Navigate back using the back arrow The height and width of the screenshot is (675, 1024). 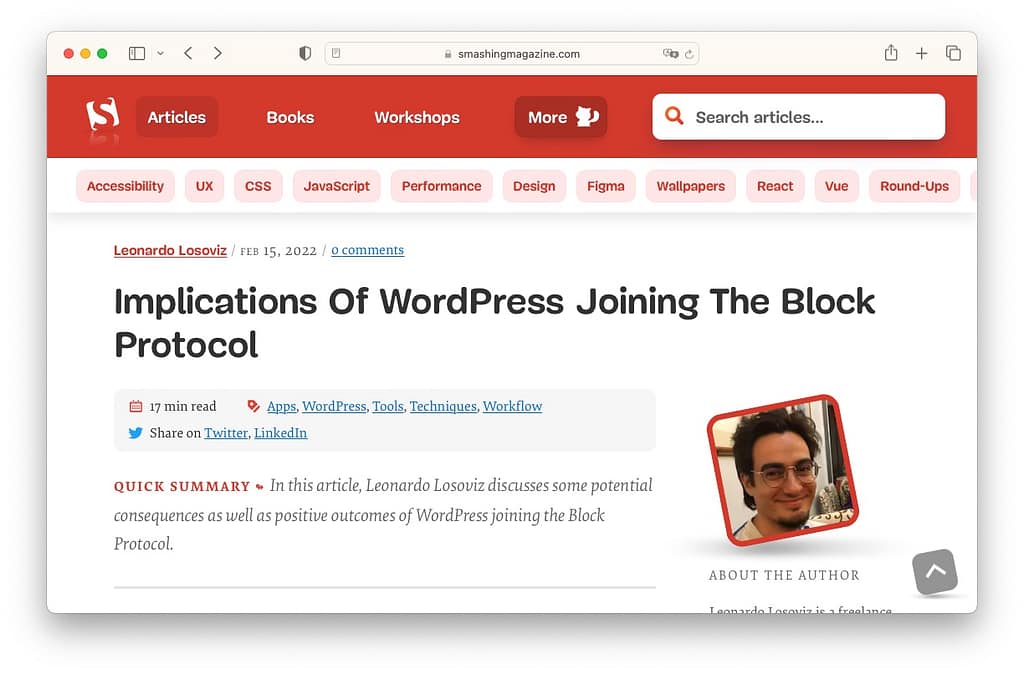coord(188,53)
